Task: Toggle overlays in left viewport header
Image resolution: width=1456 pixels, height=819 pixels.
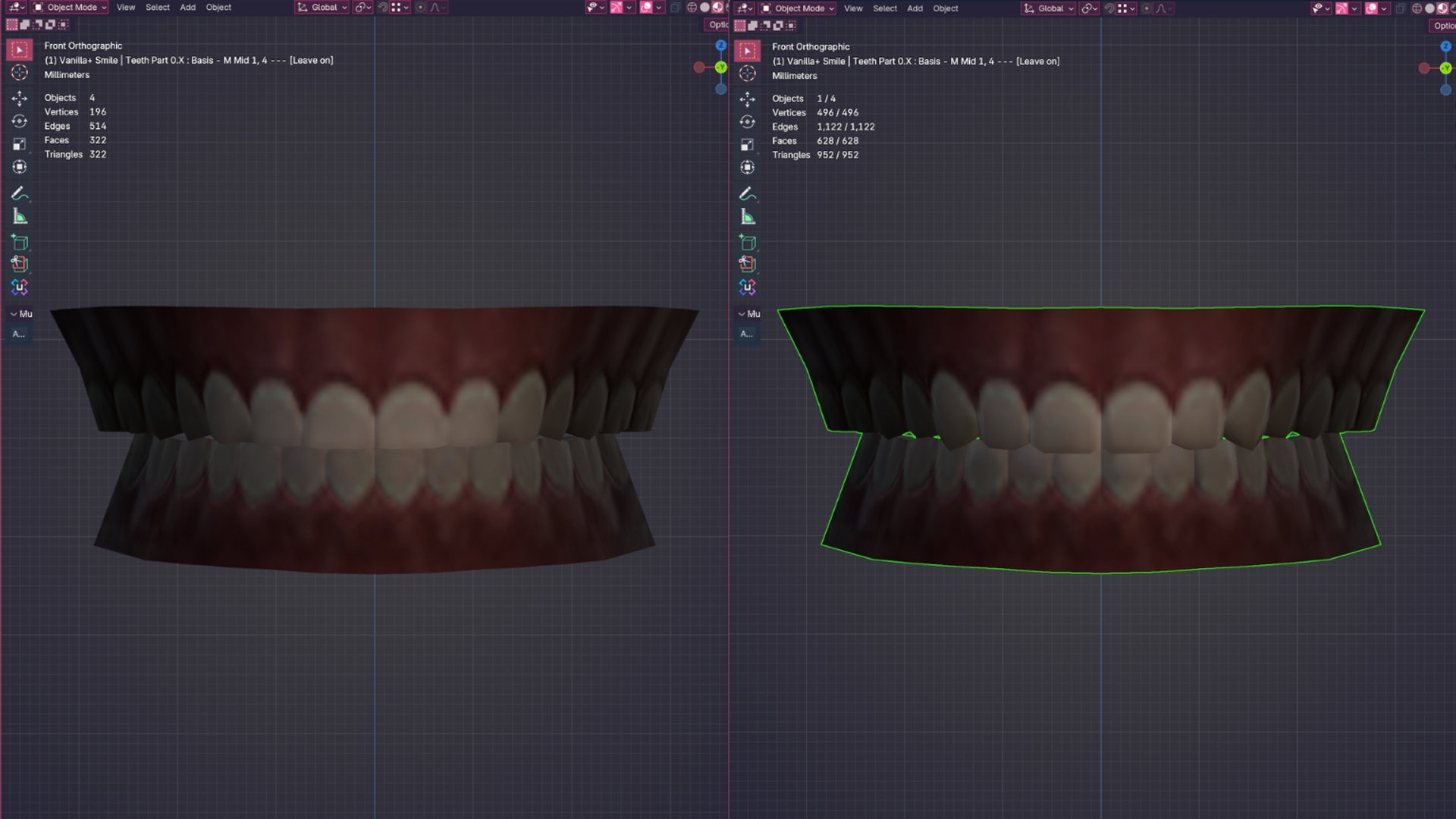Action: [646, 8]
